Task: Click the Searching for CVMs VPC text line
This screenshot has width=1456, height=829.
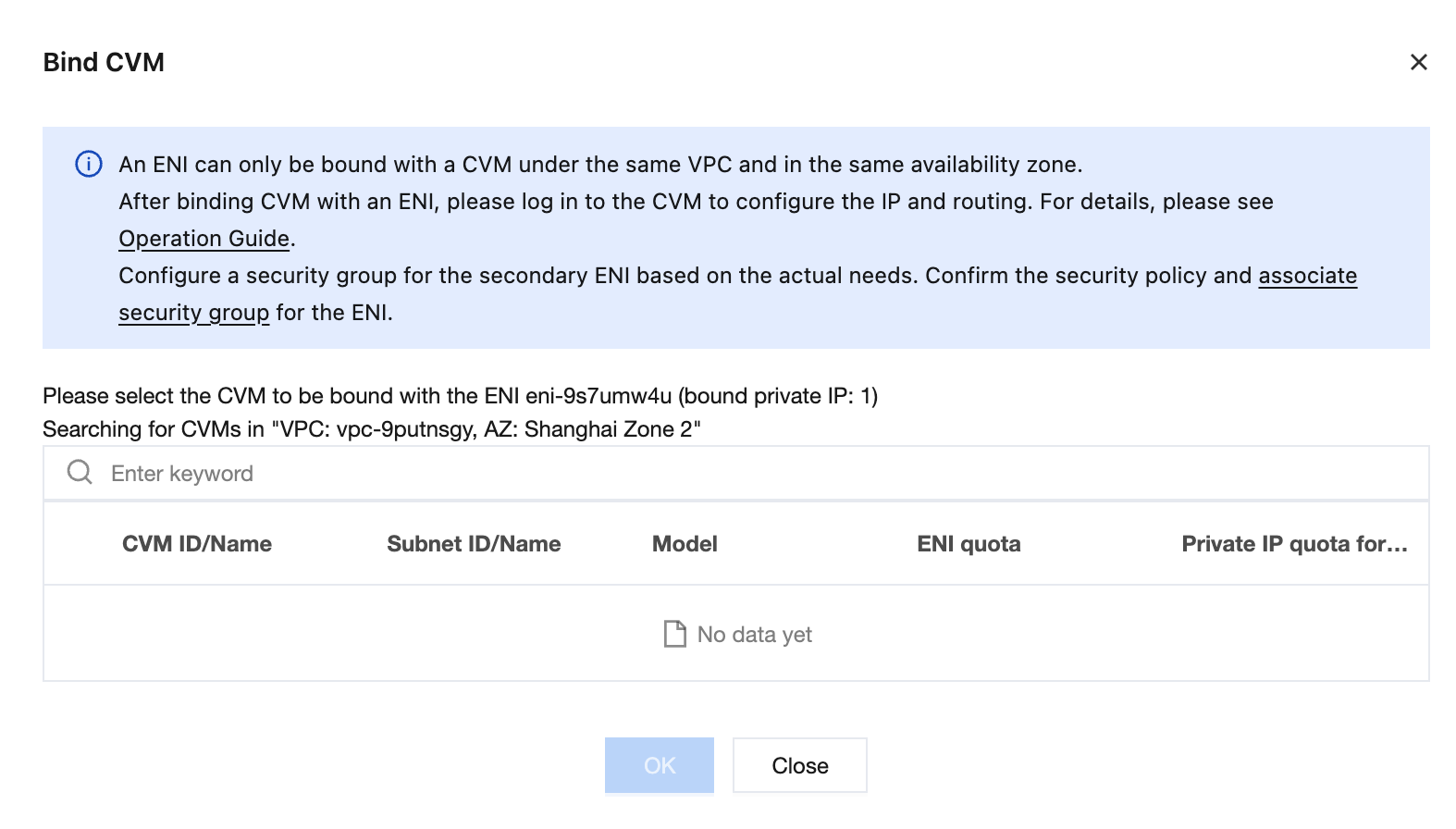Action: pos(372,429)
